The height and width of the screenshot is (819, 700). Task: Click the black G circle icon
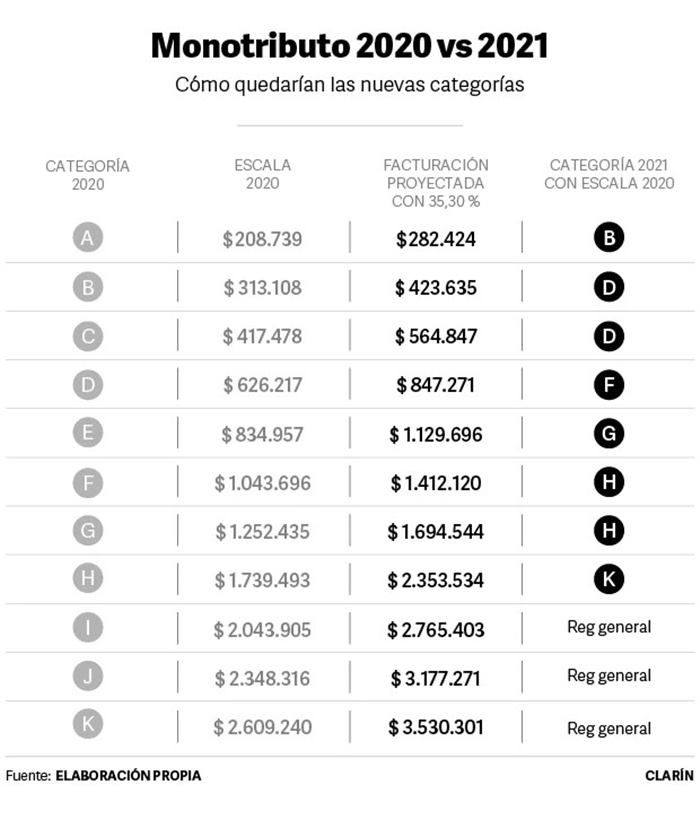[609, 433]
